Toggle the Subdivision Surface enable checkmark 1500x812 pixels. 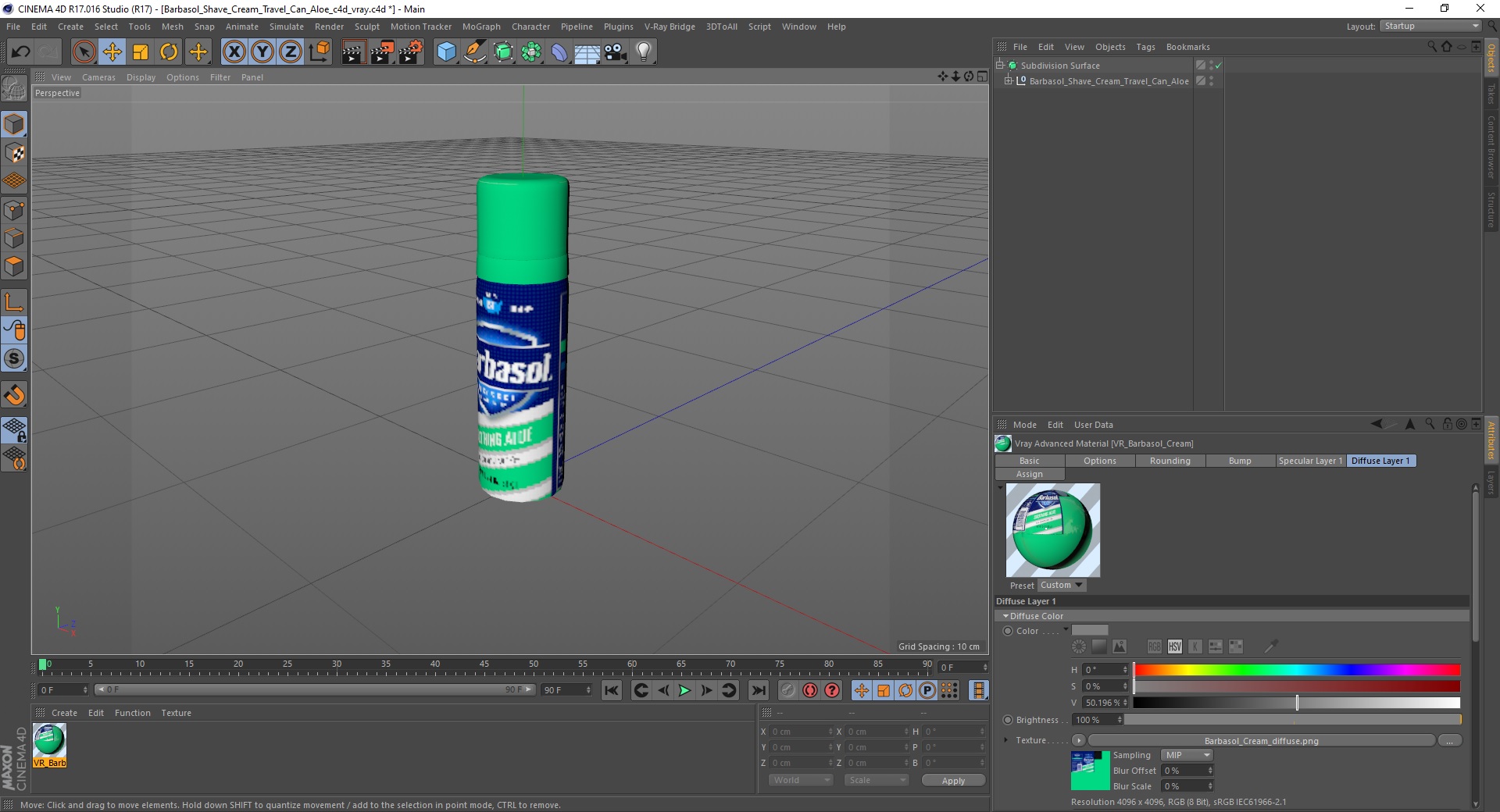(x=1218, y=66)
